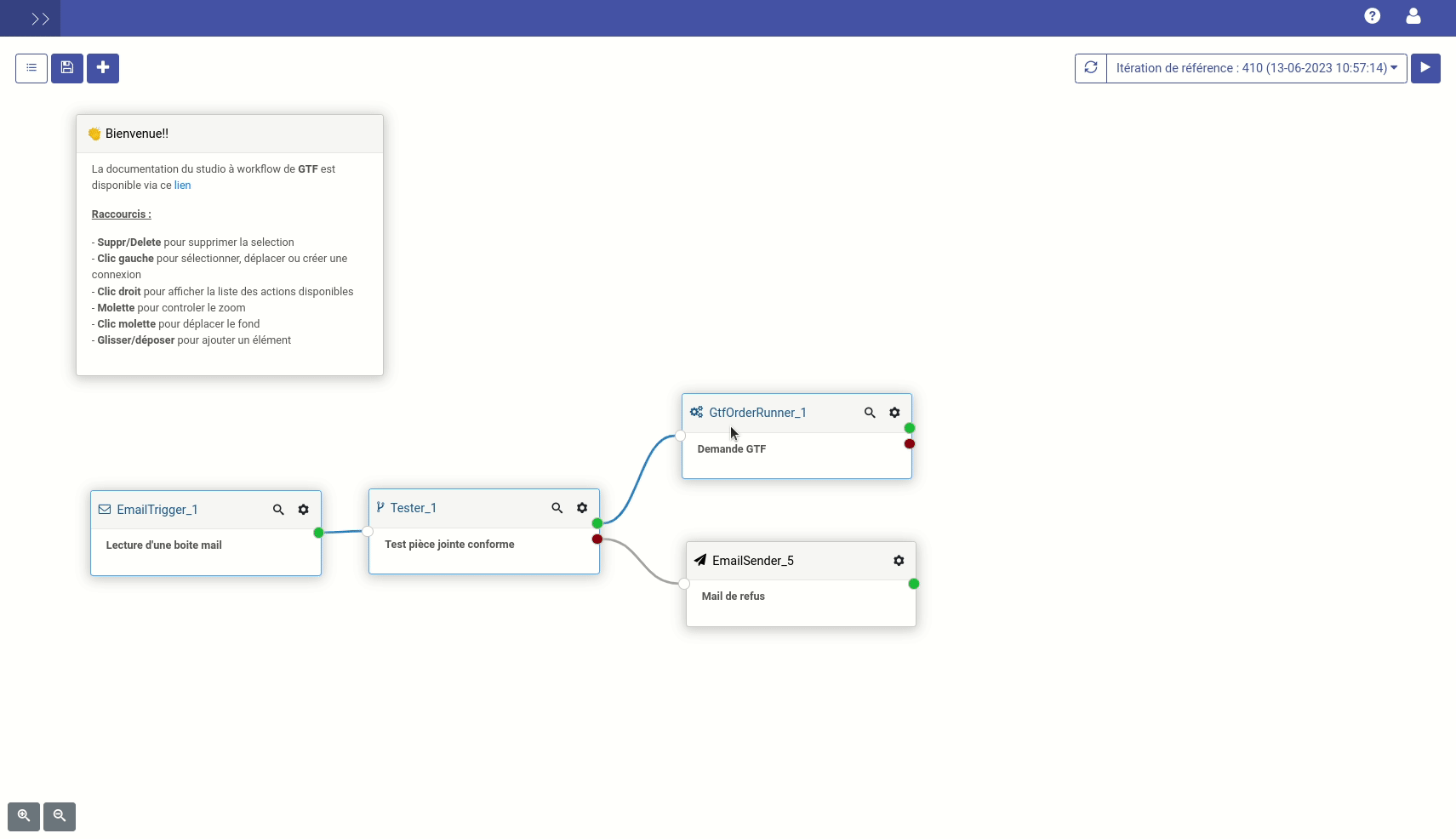
Task: Click EmailSender_5 white input port
Action: coord(684,584)
